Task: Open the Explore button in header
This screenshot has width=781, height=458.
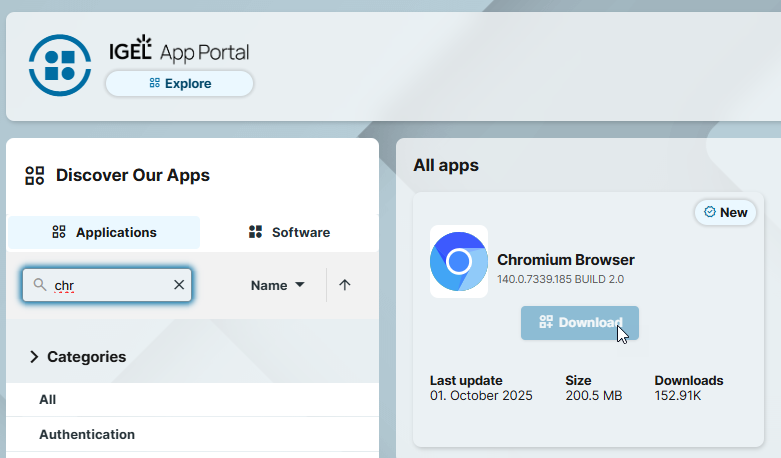Action: point(180,84)
